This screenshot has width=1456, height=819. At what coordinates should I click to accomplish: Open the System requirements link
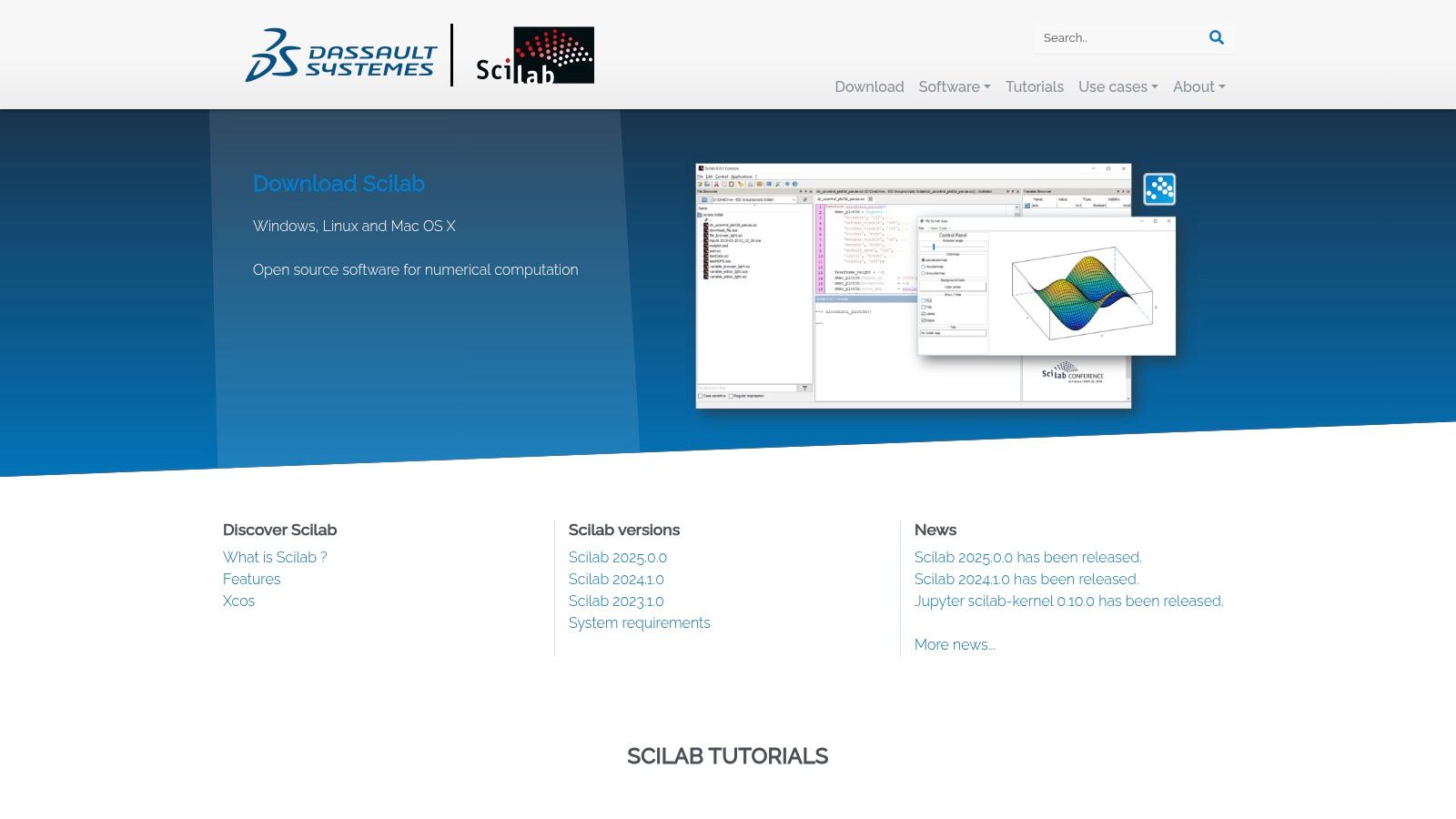[x=640, y=622]
